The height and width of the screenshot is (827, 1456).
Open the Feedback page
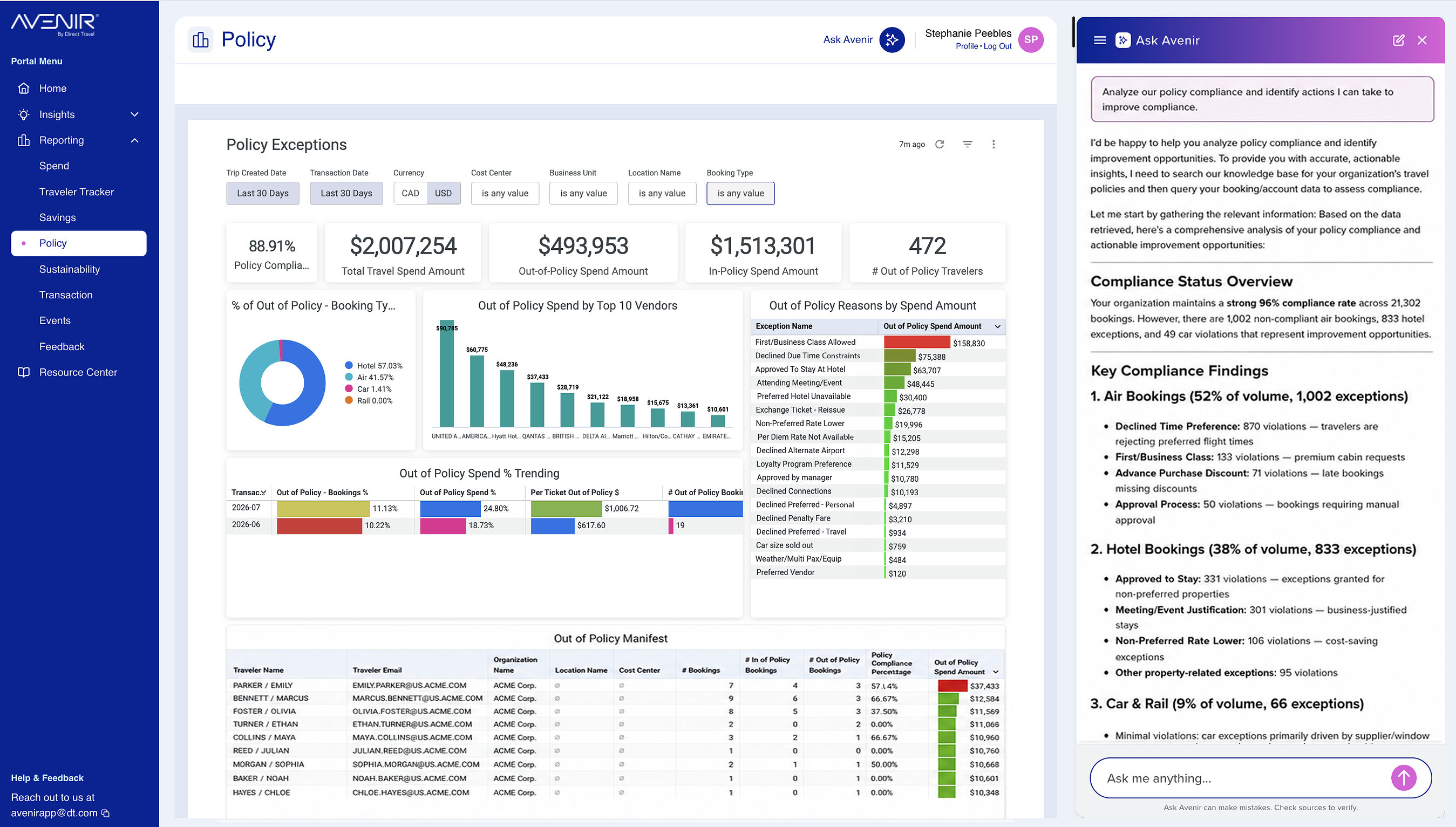[62, 346]
